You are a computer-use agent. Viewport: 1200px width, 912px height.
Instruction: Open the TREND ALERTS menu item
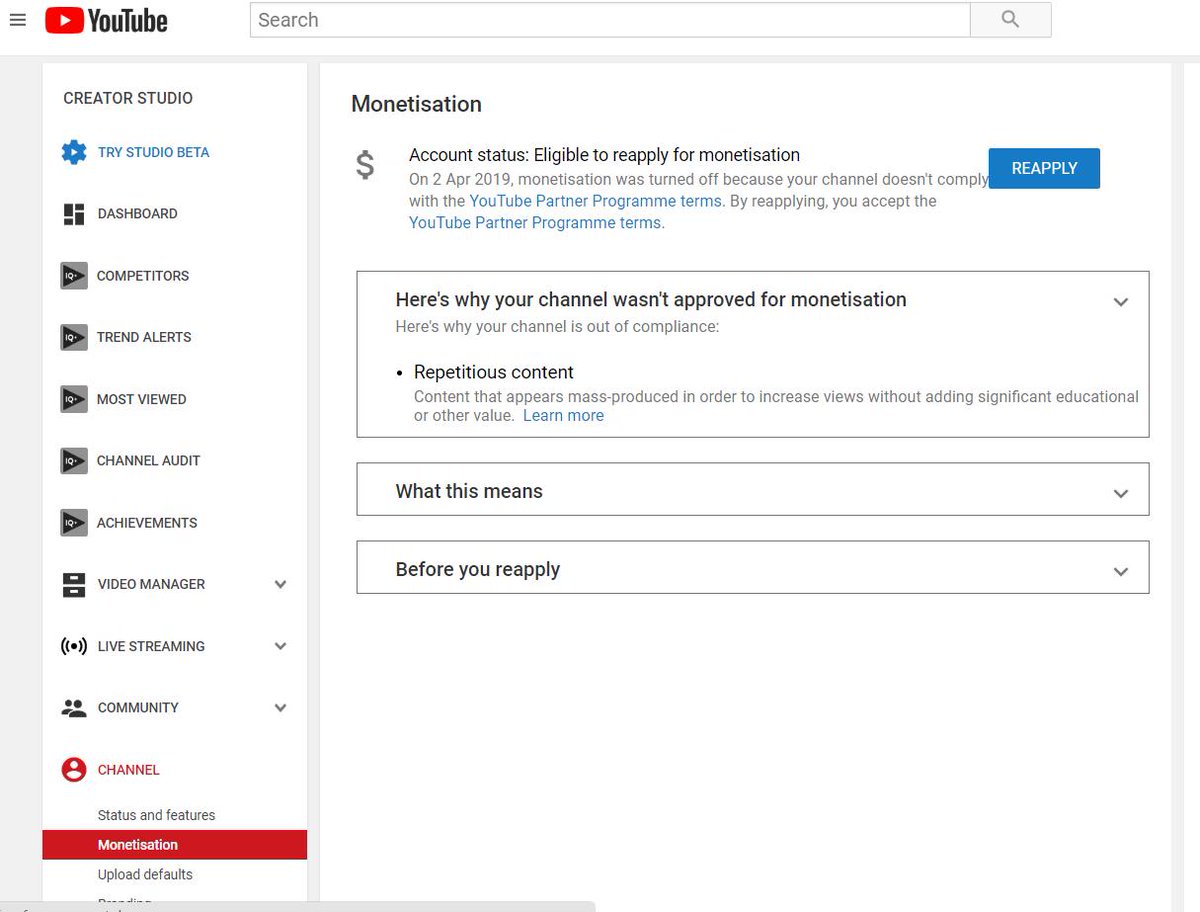pyautogui.click(x=144, y=338)
